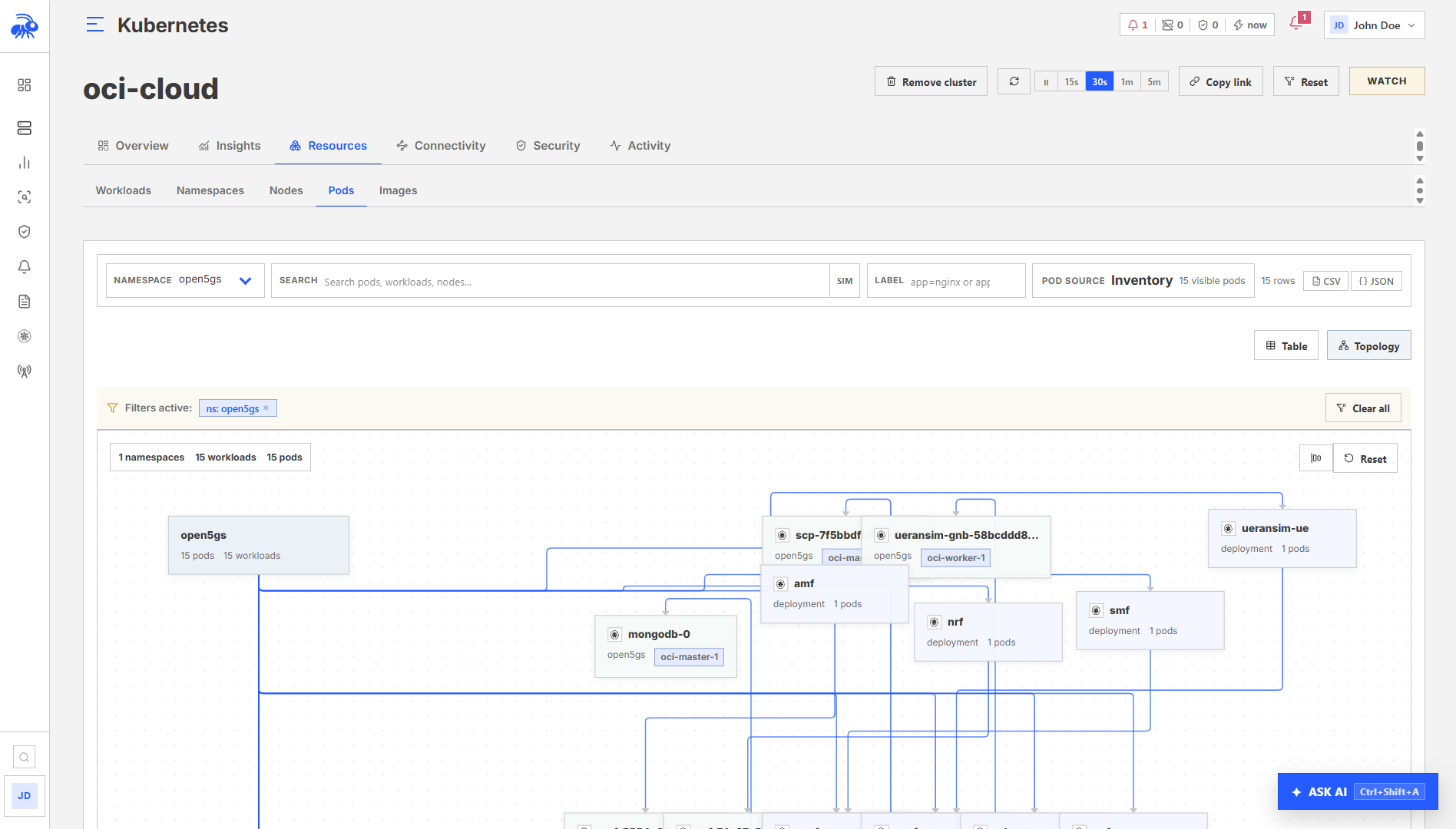The width and height of the screenshot is (1456, 829).
Task: Toggle the hamburger menu beside Kubernetes
Action: pos(95,25)
